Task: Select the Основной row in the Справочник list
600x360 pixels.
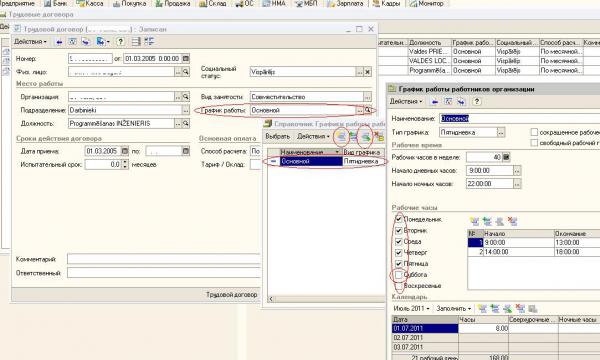Action: pos(325,161)
